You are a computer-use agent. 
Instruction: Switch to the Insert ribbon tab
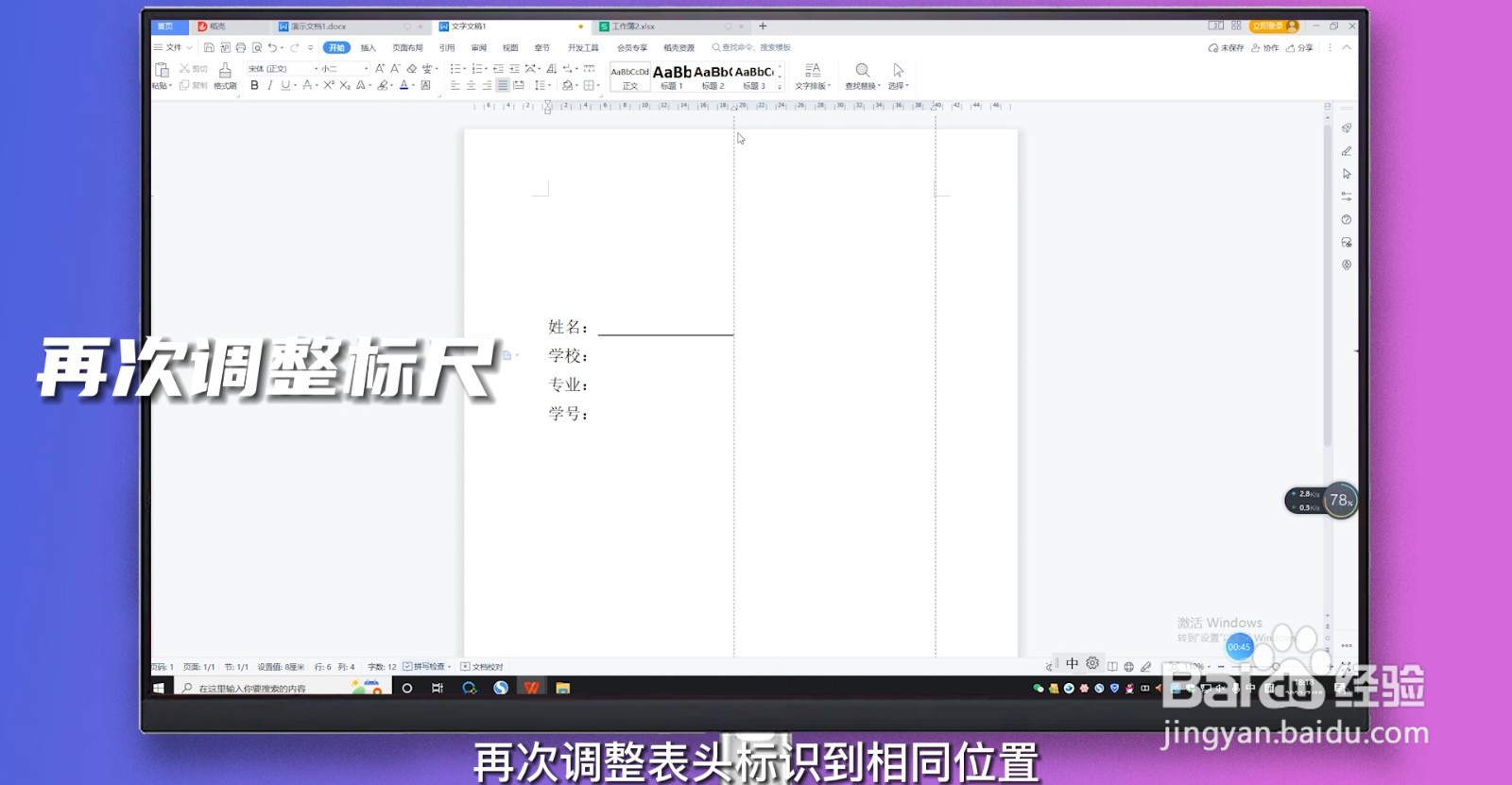(368, 47)
